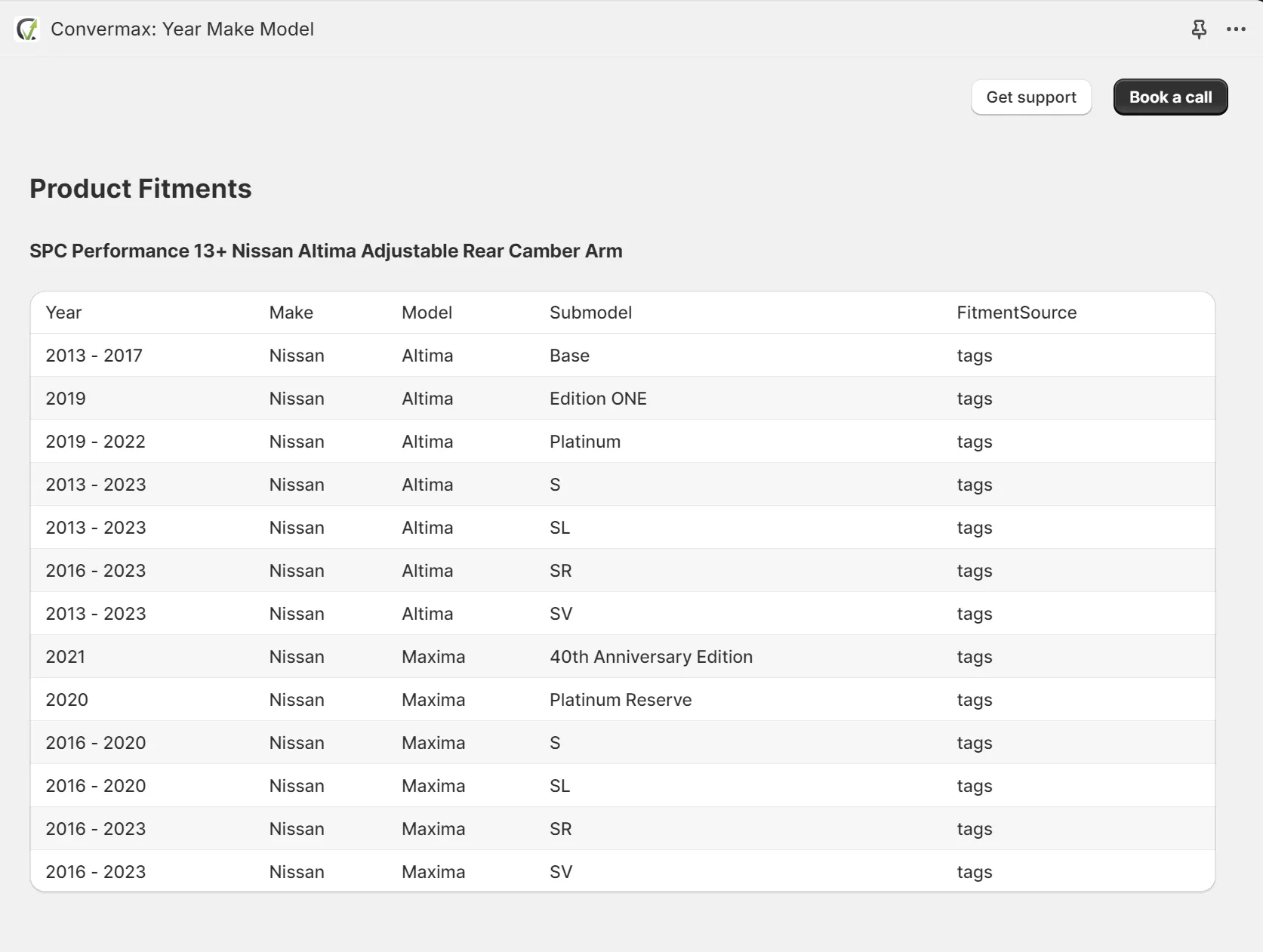This screenshot has width=1263, height=952.
Task: Click the Make column header
Action: click(291, 313)
